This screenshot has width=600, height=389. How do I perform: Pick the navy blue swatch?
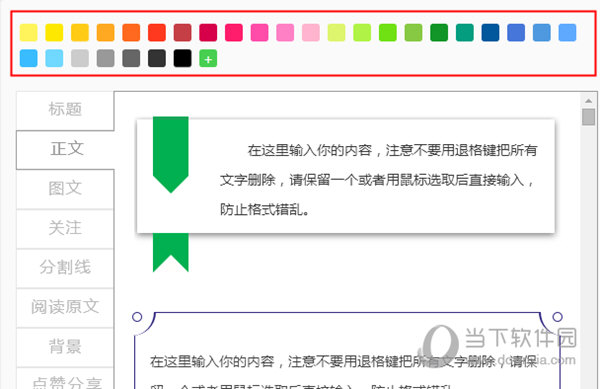pos(490,32)
